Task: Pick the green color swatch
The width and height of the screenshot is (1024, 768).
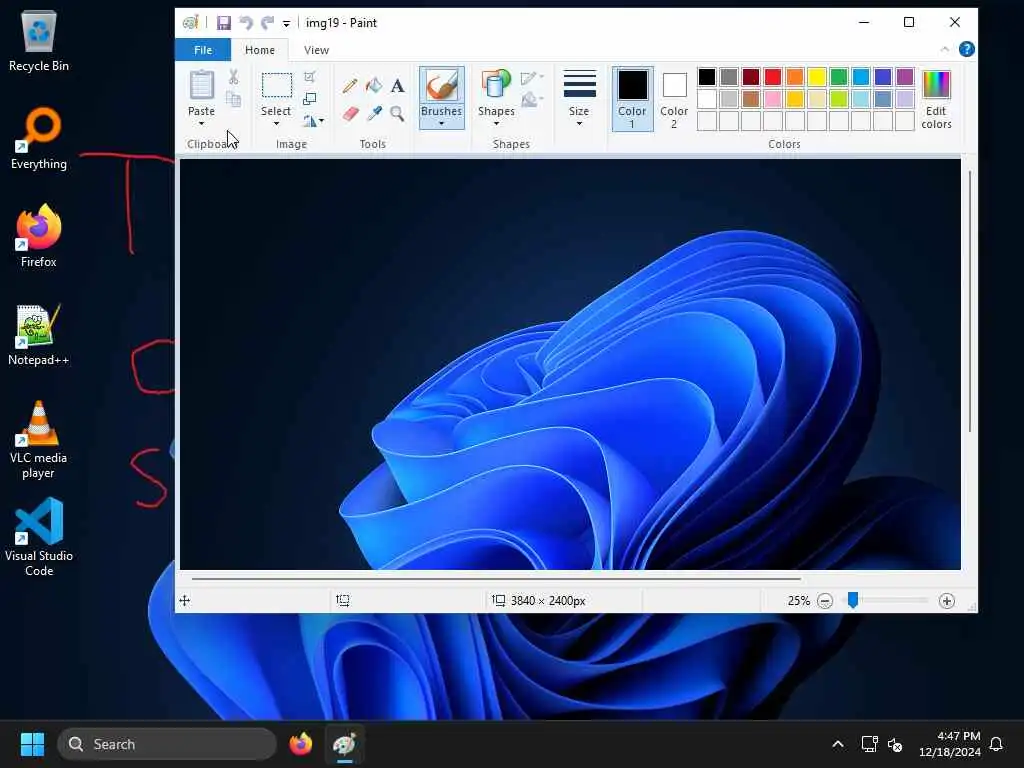Action: pyautogui.click(x=839, y=76)
